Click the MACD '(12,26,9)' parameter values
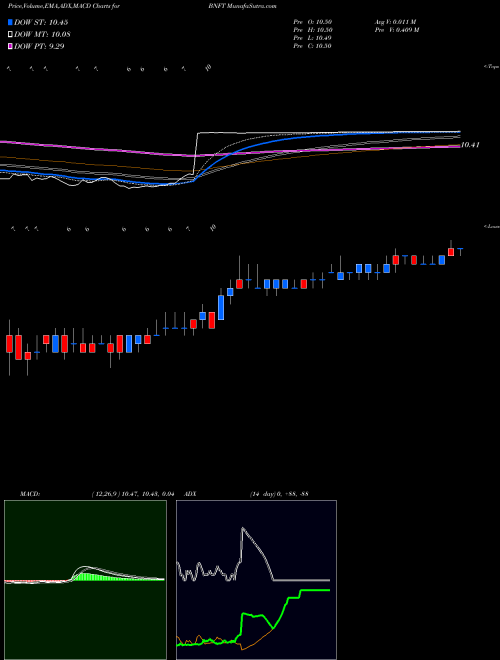500x660 pixels. pyautogui.click(x=132, y=494)
